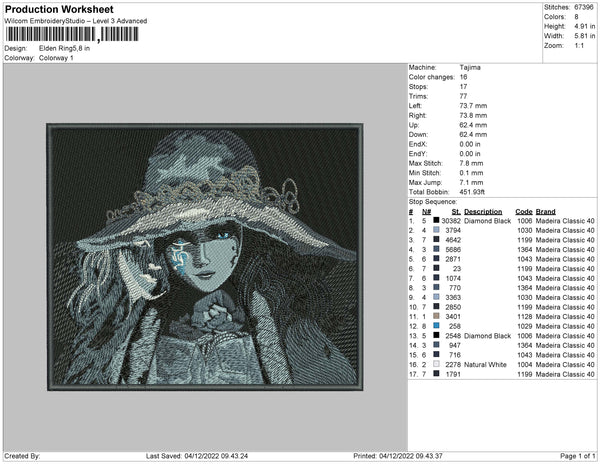Select stitch count 1074
The image size is (600, 464).
[x=453, y=278]
